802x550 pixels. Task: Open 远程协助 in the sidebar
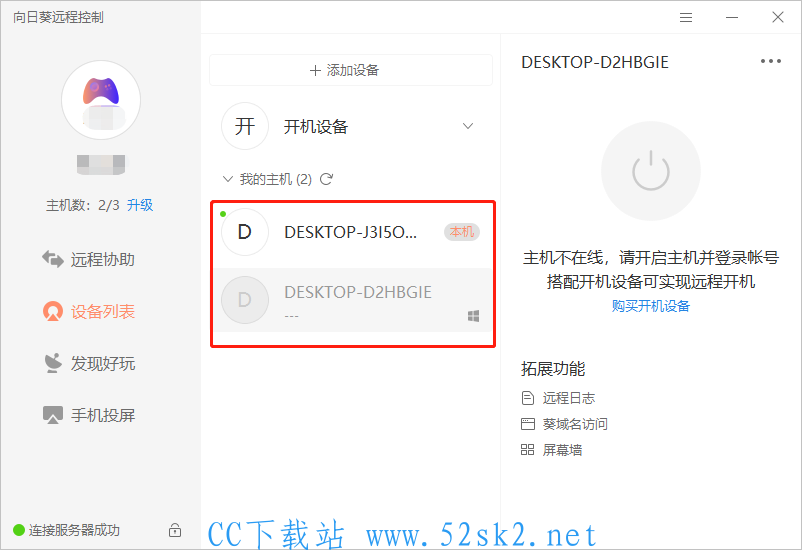[88, 259]
